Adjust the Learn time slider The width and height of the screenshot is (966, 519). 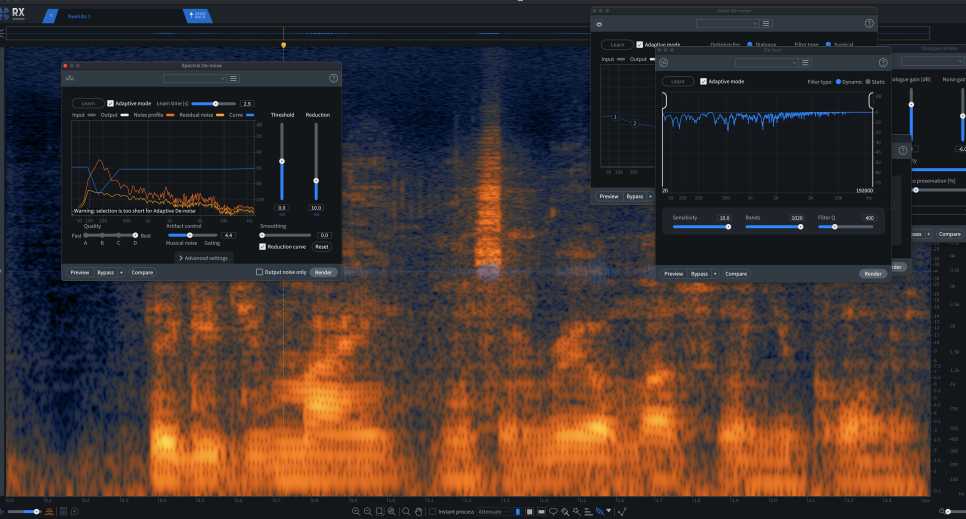click(214, 104)
